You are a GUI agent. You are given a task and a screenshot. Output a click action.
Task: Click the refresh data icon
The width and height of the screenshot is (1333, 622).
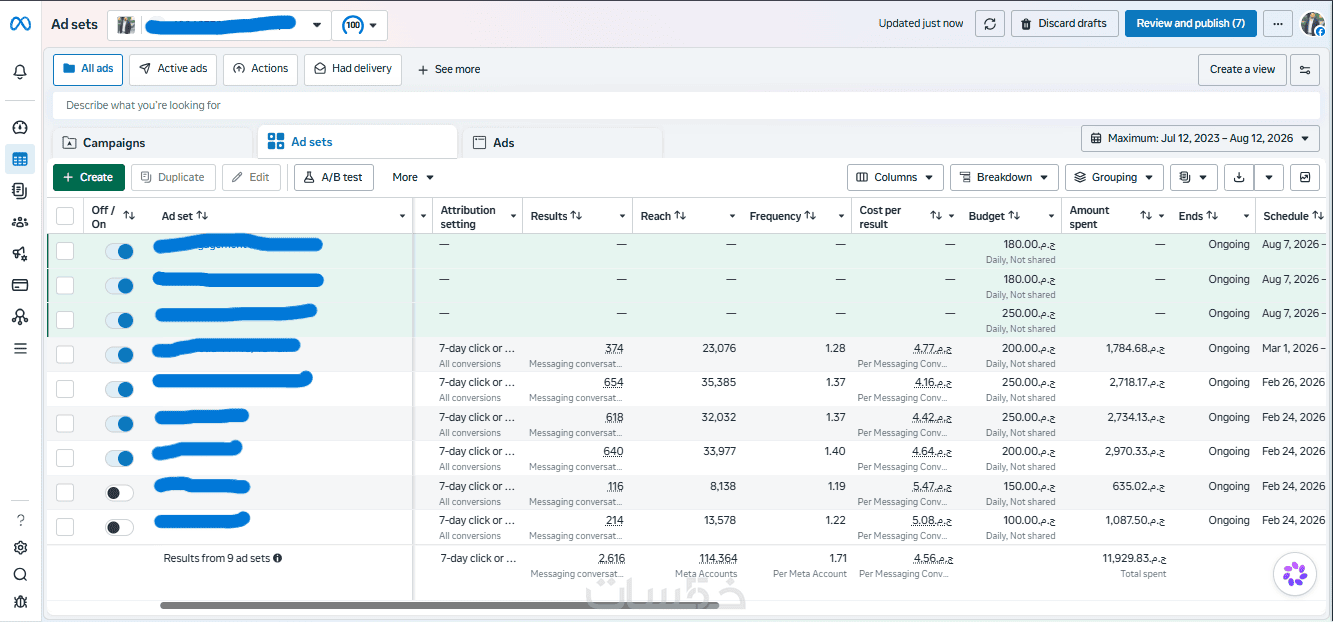point(989,24)
